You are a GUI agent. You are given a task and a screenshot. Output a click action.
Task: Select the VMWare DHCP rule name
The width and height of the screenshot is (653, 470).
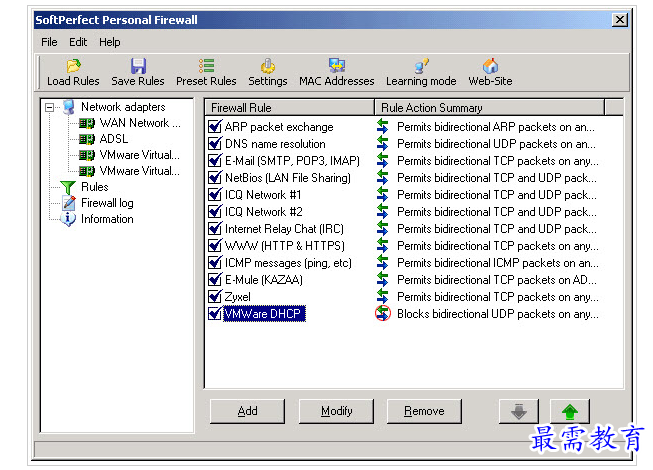click(264, 313)
